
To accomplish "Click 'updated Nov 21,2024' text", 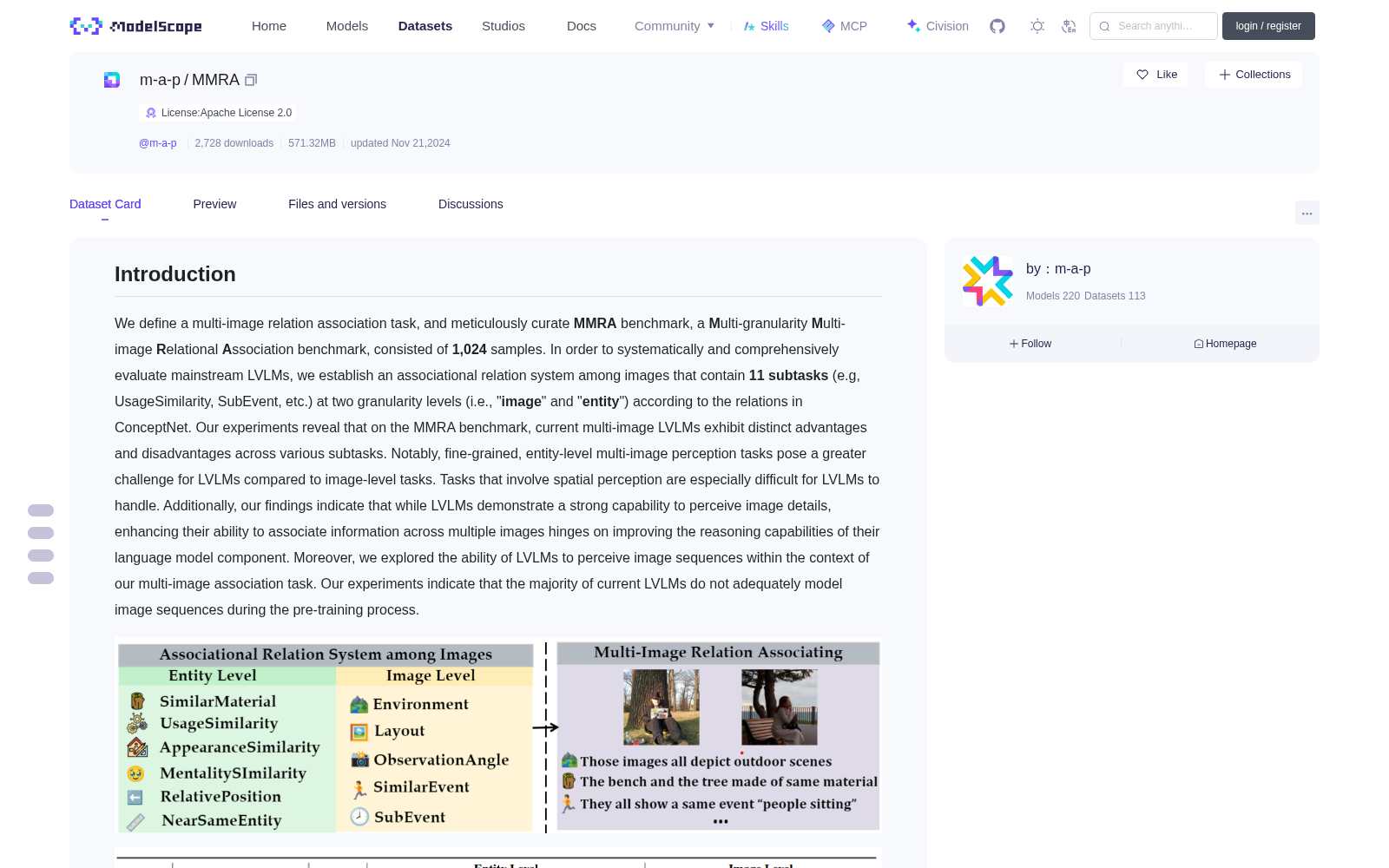I will click(x=400, y=143).
